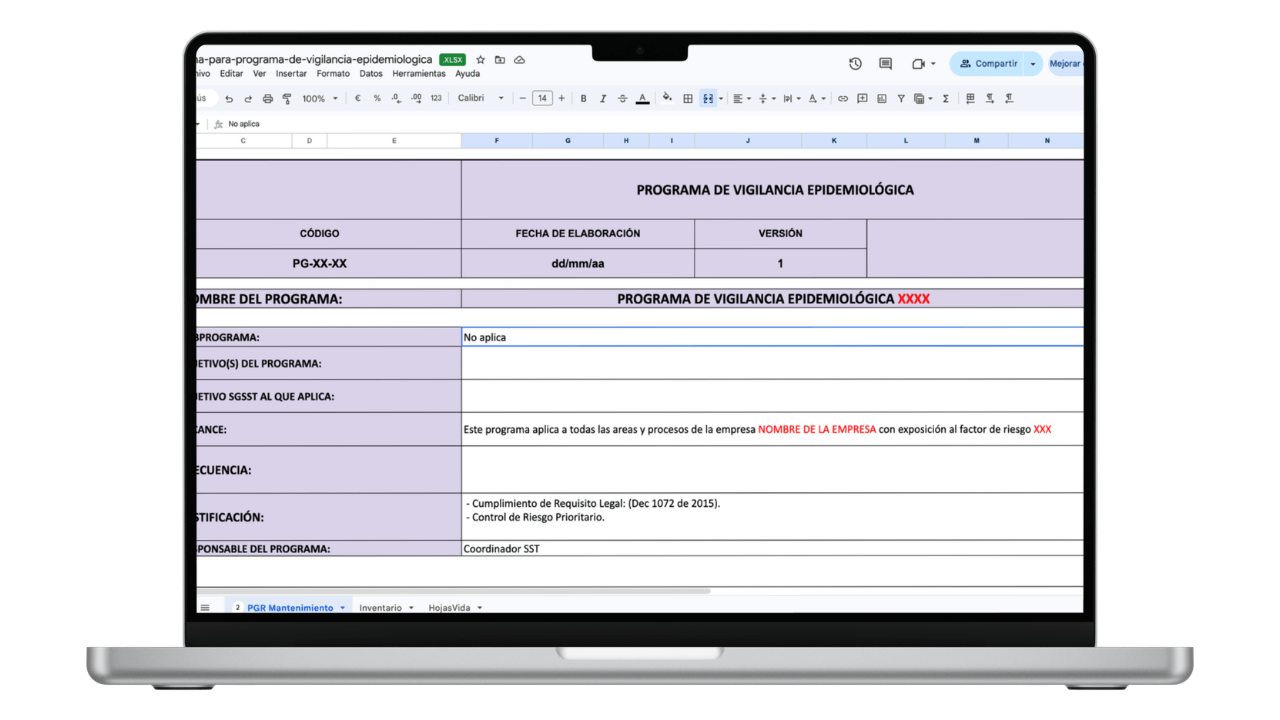Toggle strikethrough formatting
Image resolution: width=1280 pixels, height=720 pixels.
pos(623,98)
